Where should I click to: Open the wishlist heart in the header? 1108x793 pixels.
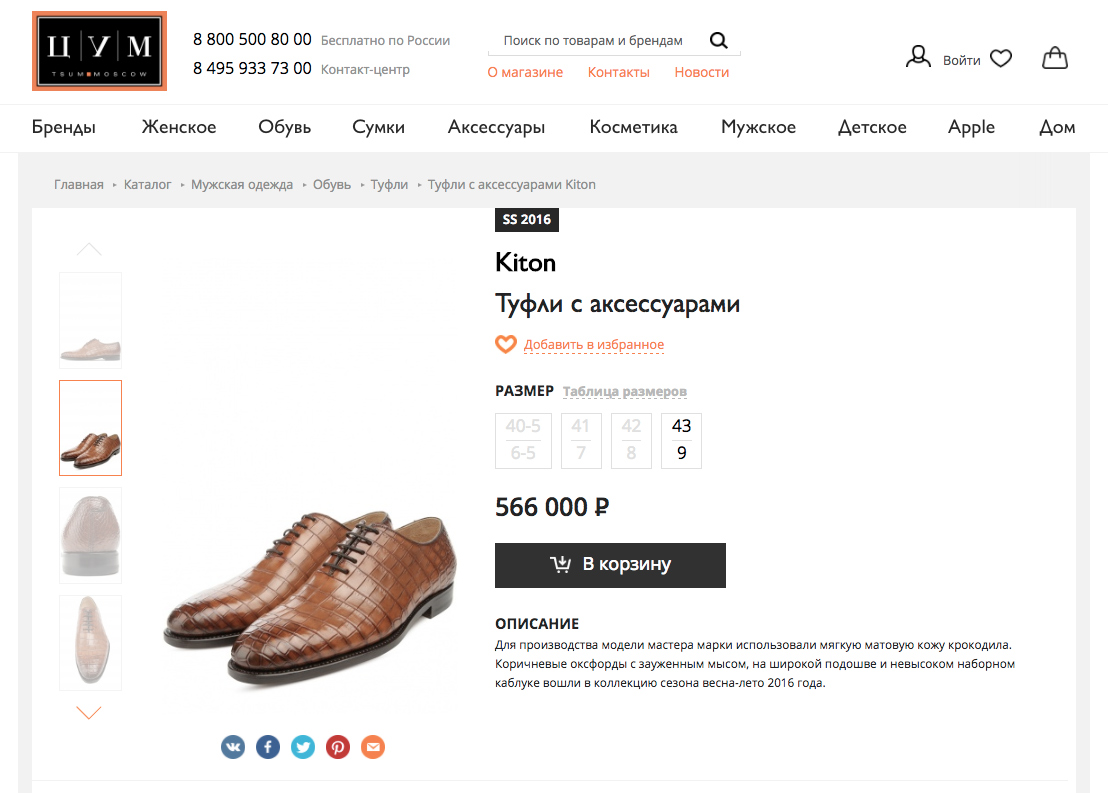[x=1001, y=59]
